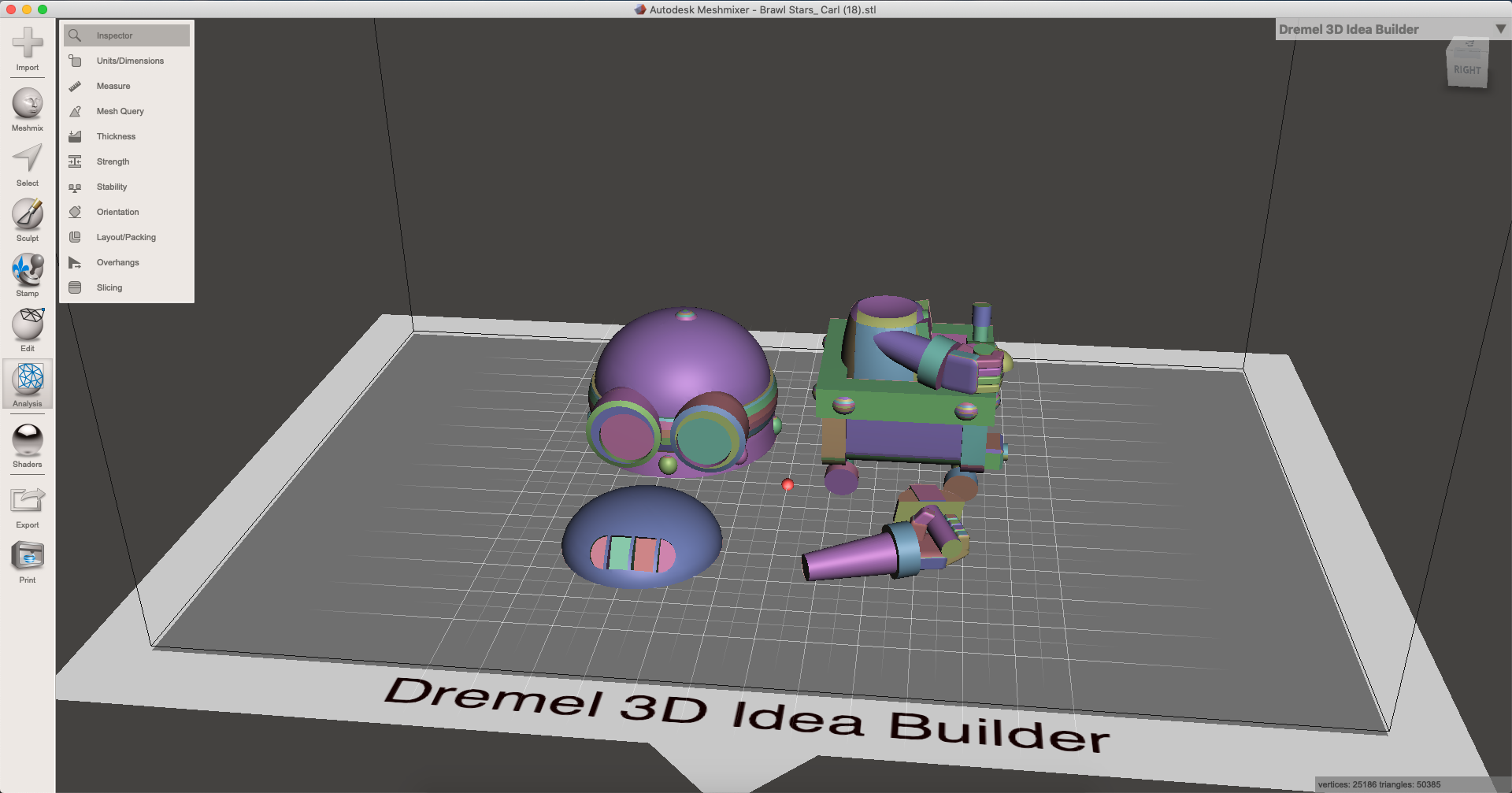
Task: Choose Layout/Packing in the Analysis menu
Action: (x=127, y=237)
